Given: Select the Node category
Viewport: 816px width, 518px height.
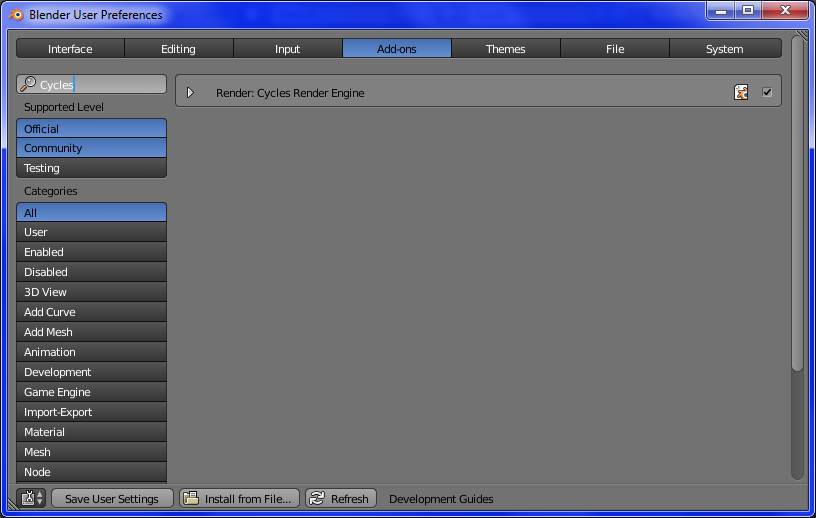Looking at the screenshot, I should 92,472.
